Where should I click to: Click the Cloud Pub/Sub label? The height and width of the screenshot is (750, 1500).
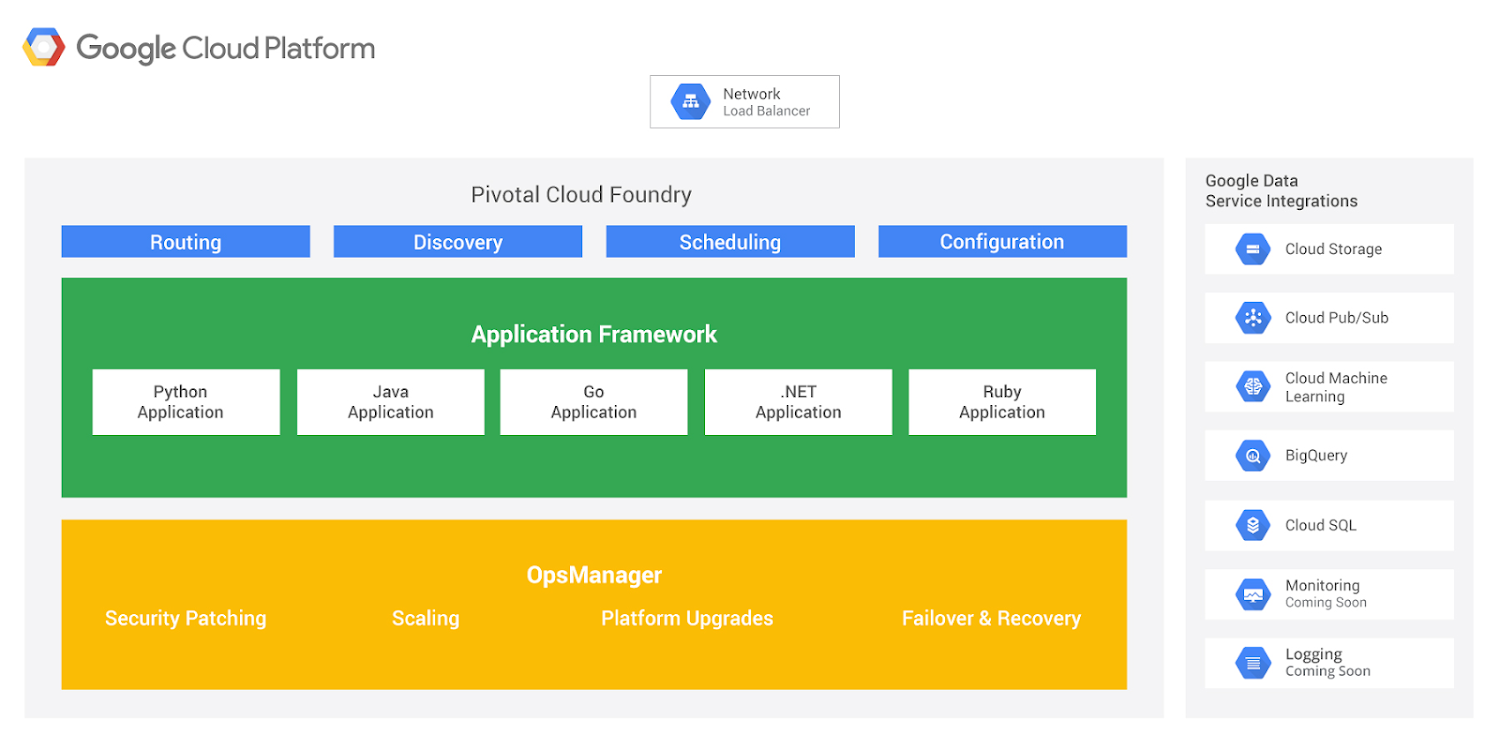pyautogui.click(x=1337, y=318)
